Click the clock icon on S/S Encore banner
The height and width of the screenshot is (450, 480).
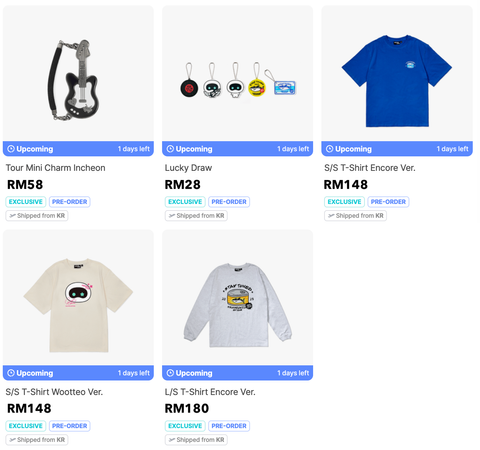[330, 149]
